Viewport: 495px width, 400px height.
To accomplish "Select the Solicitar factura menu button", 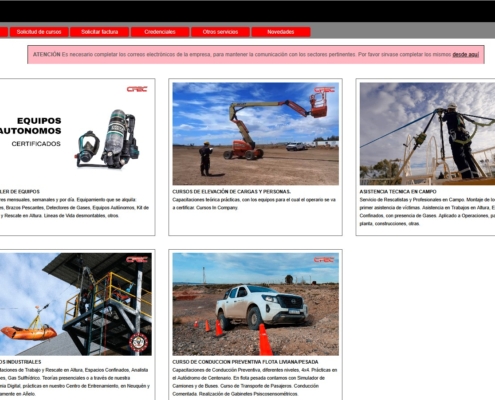I will pos(100,32).
